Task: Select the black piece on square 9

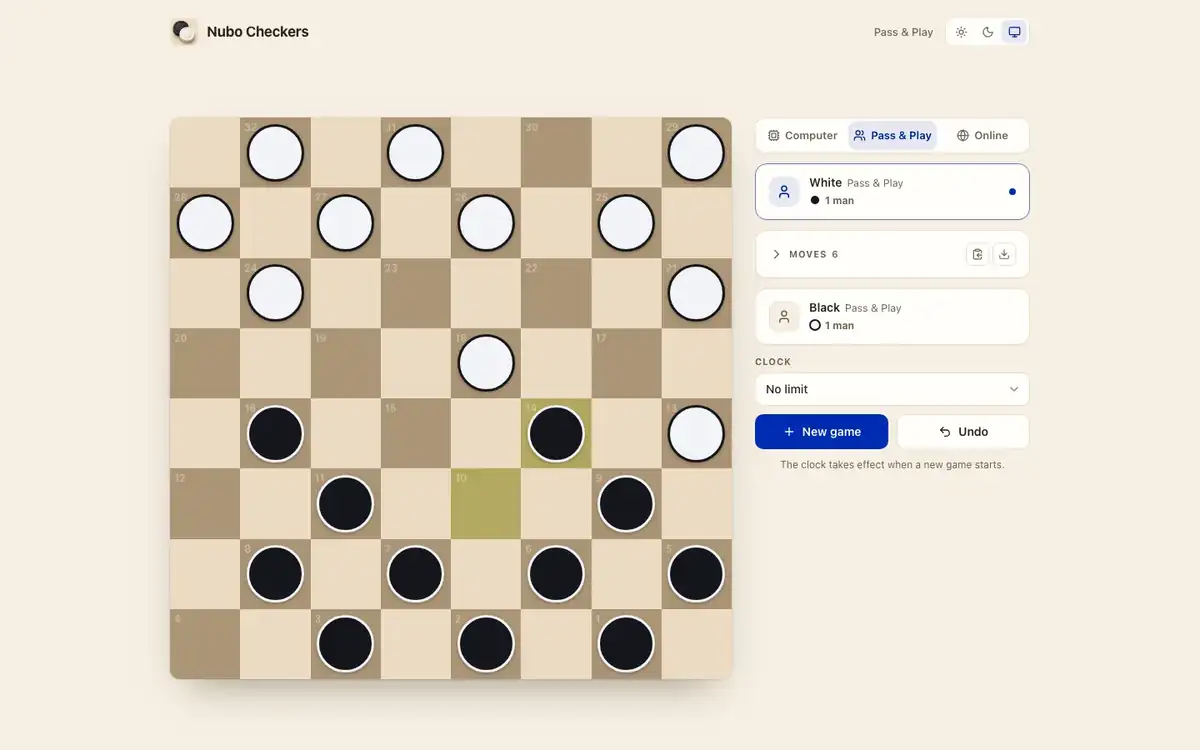Action: click(626, 504)
